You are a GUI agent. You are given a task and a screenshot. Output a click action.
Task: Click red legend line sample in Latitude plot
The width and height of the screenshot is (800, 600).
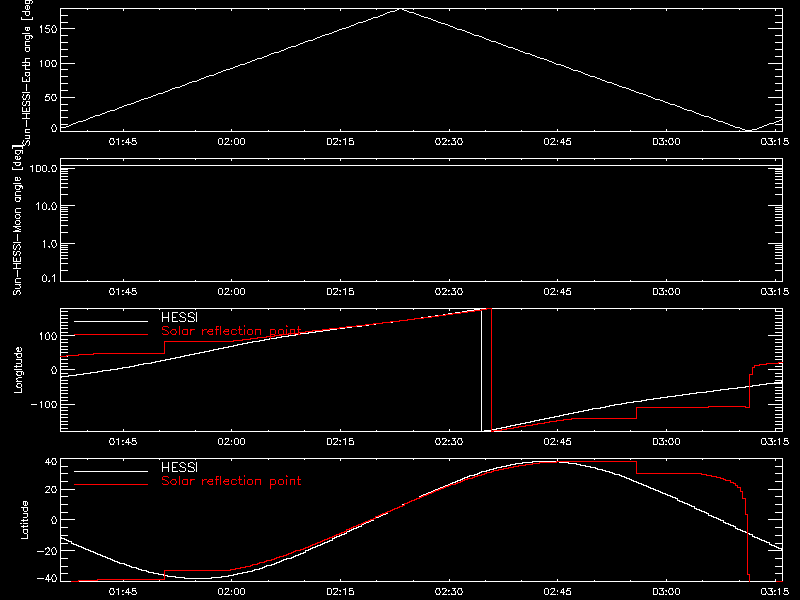(111, 485)
